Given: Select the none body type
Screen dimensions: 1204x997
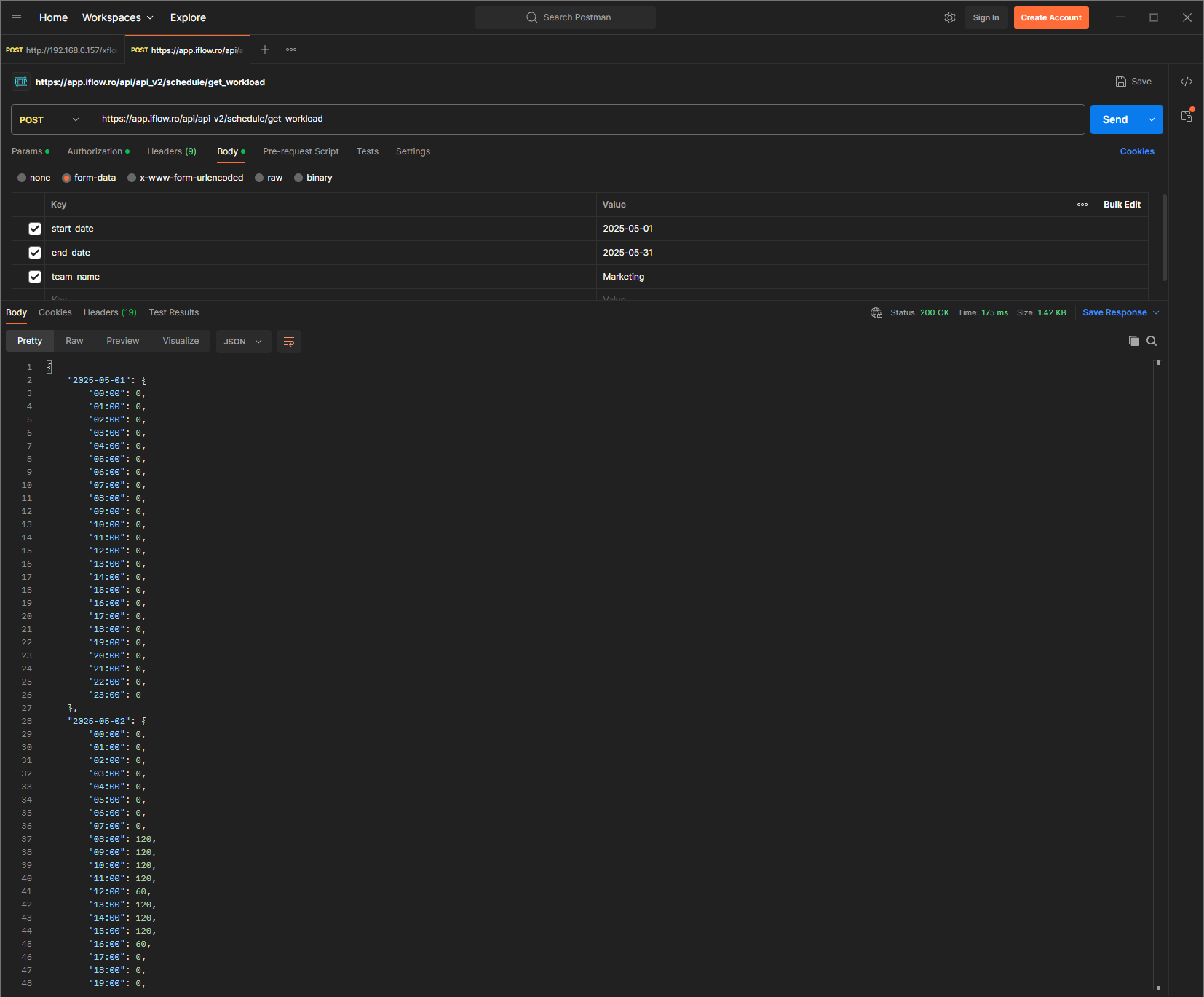Looking at the screenshot, I should (22, 178).
